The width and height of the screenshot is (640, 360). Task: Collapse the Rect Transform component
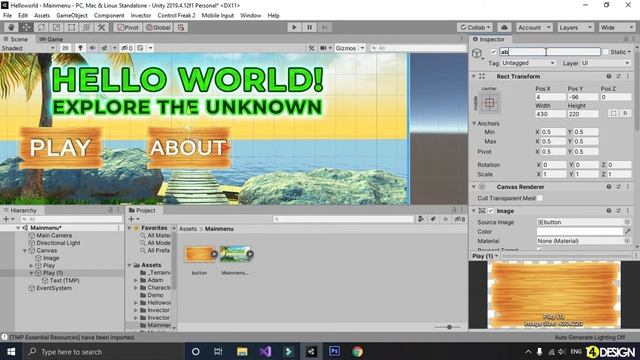coord(474,76)
